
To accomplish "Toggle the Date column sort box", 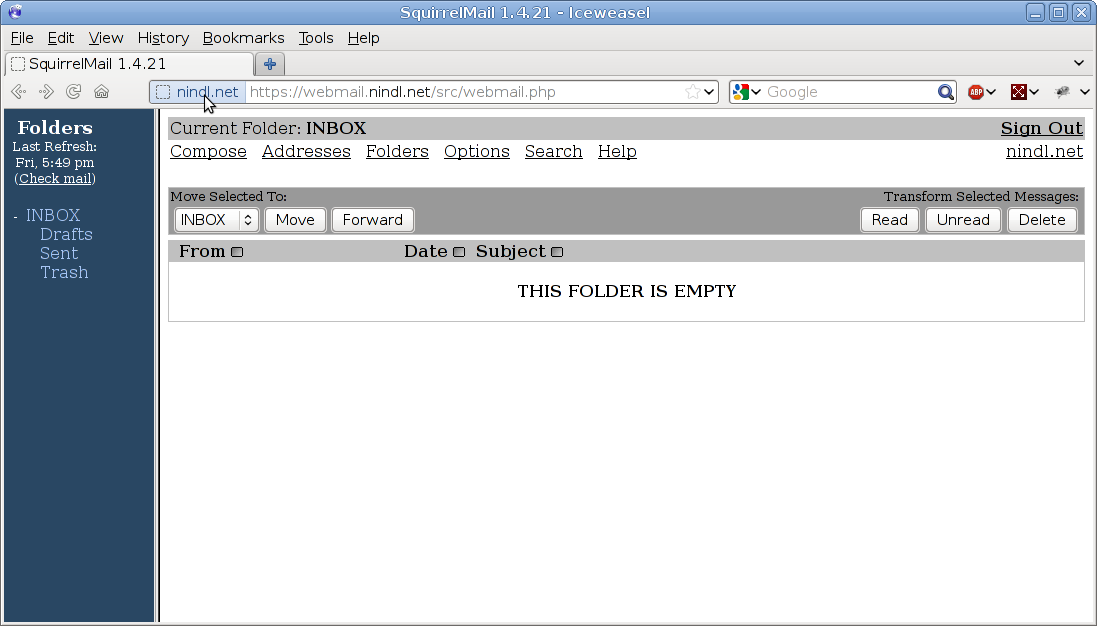I will coord(459,252).
